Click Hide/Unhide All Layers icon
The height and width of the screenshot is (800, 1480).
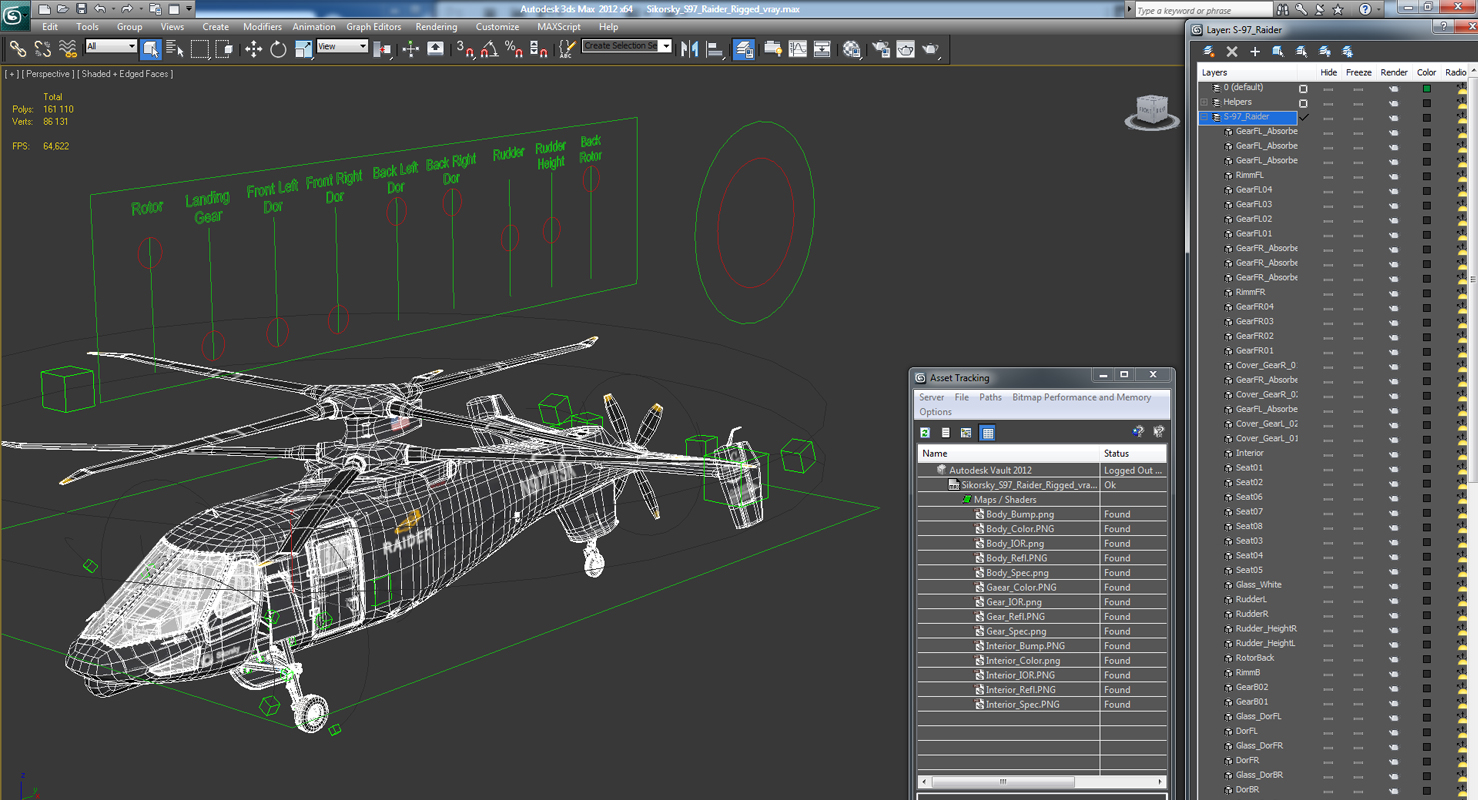coord(1325,51)
